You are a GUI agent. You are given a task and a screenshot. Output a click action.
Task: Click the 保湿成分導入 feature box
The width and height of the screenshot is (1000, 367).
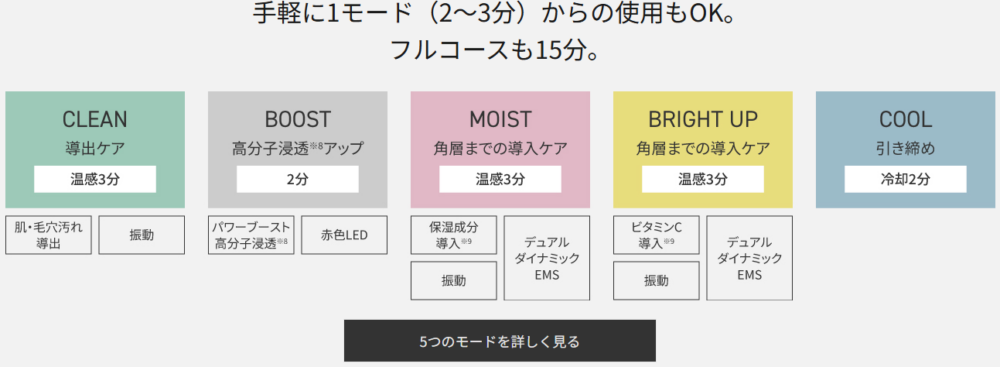(x=454, y=235)
